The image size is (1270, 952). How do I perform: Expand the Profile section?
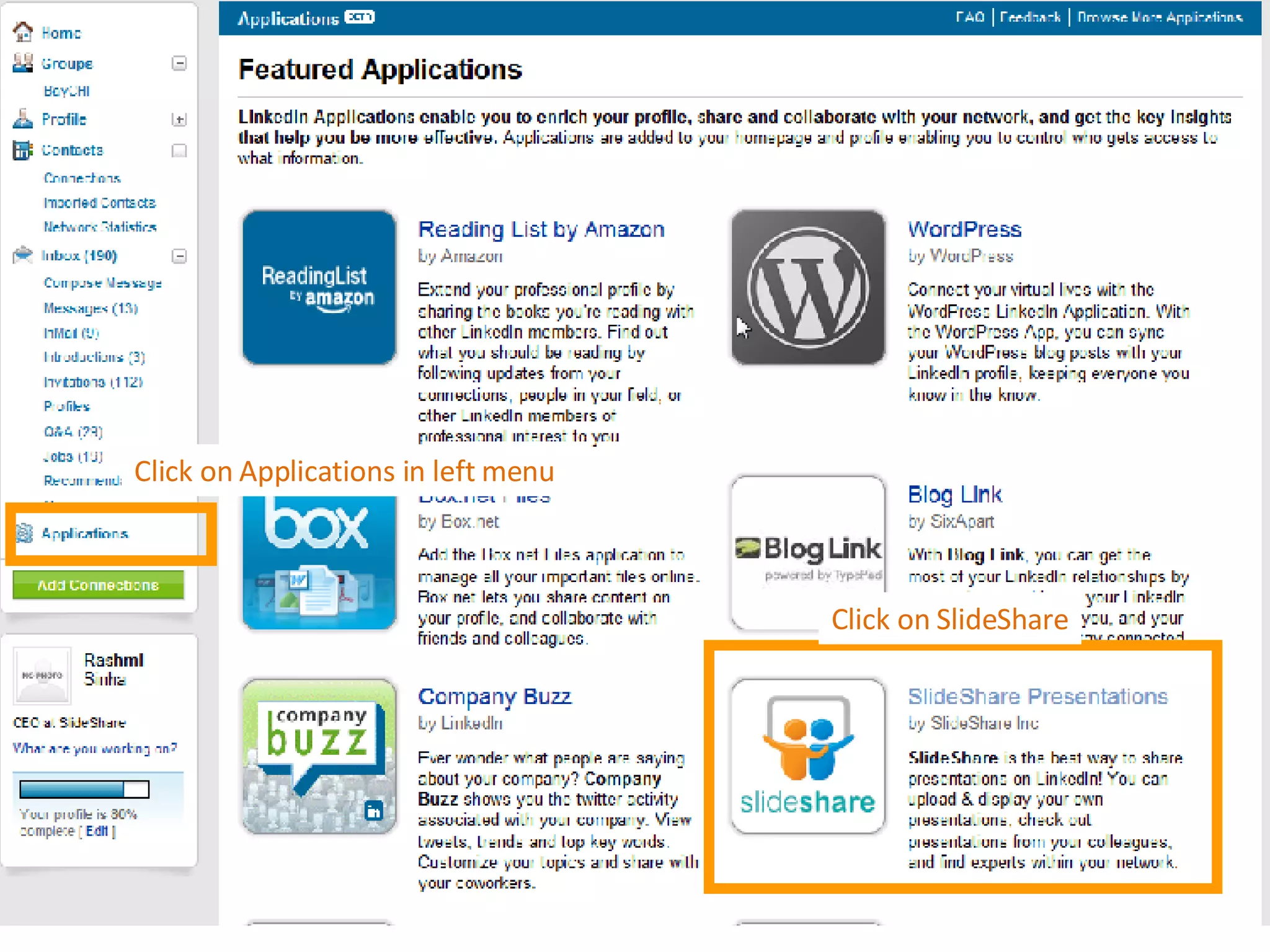point(179,119)
